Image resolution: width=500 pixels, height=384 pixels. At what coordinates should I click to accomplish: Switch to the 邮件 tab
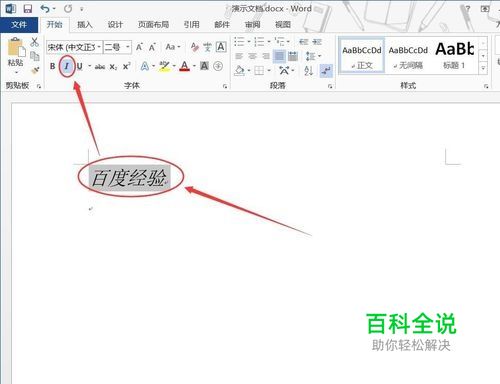click(222, 25)
